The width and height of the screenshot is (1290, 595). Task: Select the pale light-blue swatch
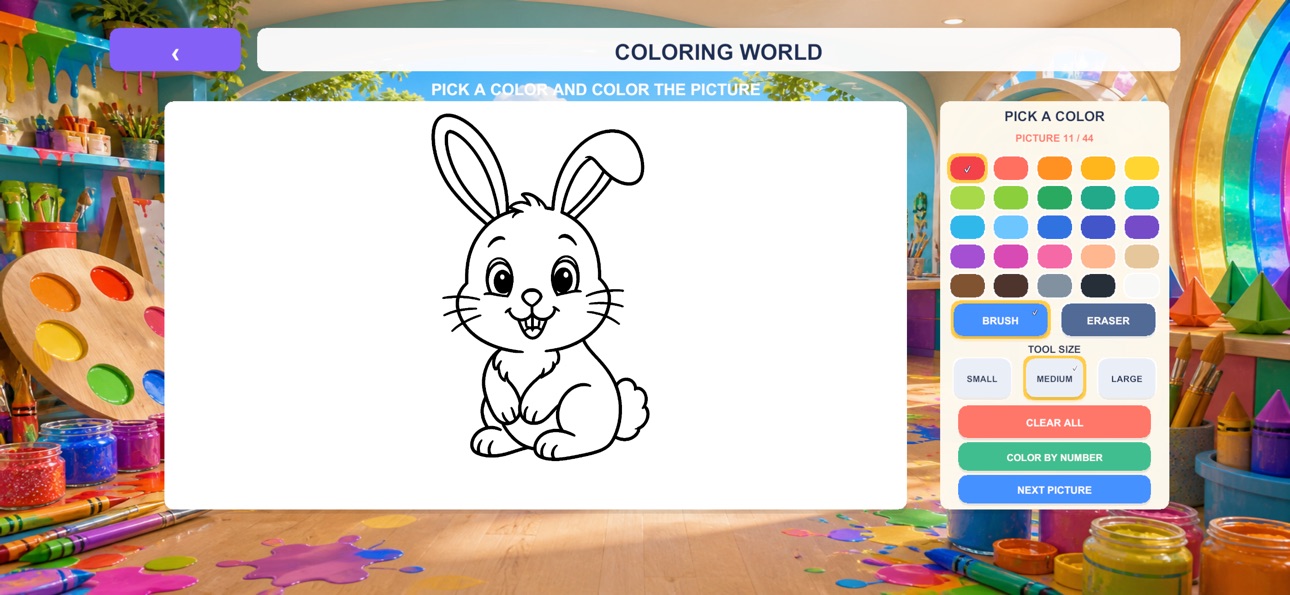(1011, 227)
